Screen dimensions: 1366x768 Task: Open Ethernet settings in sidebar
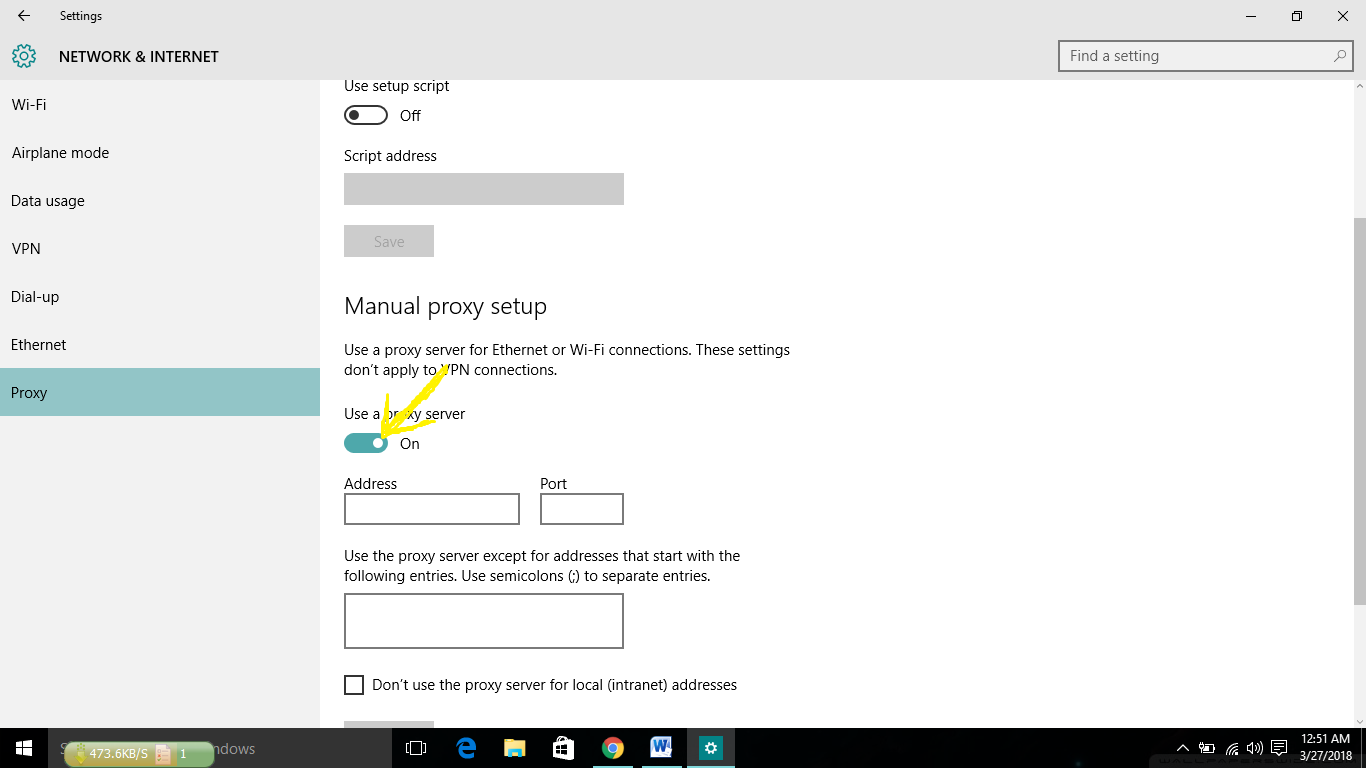coord(160,344)
